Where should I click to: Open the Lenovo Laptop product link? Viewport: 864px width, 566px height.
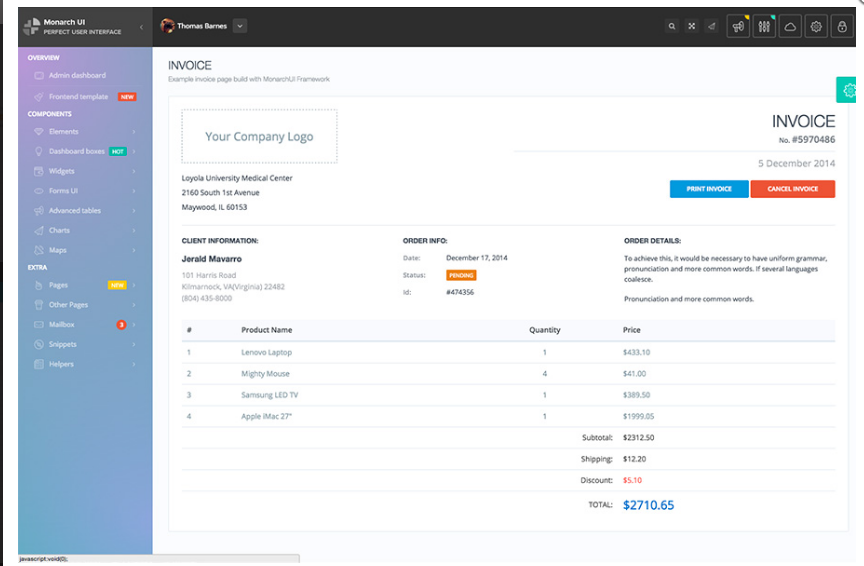(266, 352)
